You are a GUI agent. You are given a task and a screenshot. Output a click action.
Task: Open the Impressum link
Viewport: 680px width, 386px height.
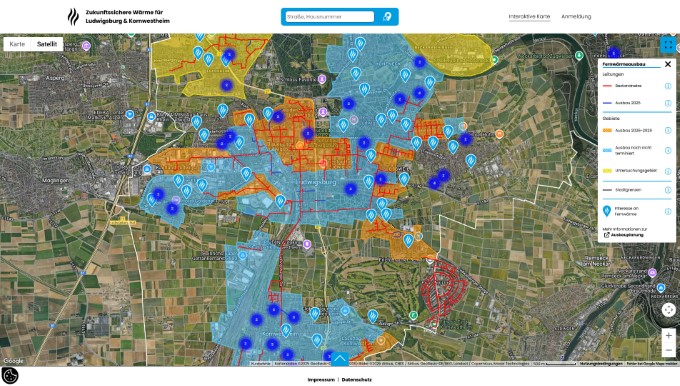(x=321, y=380)
